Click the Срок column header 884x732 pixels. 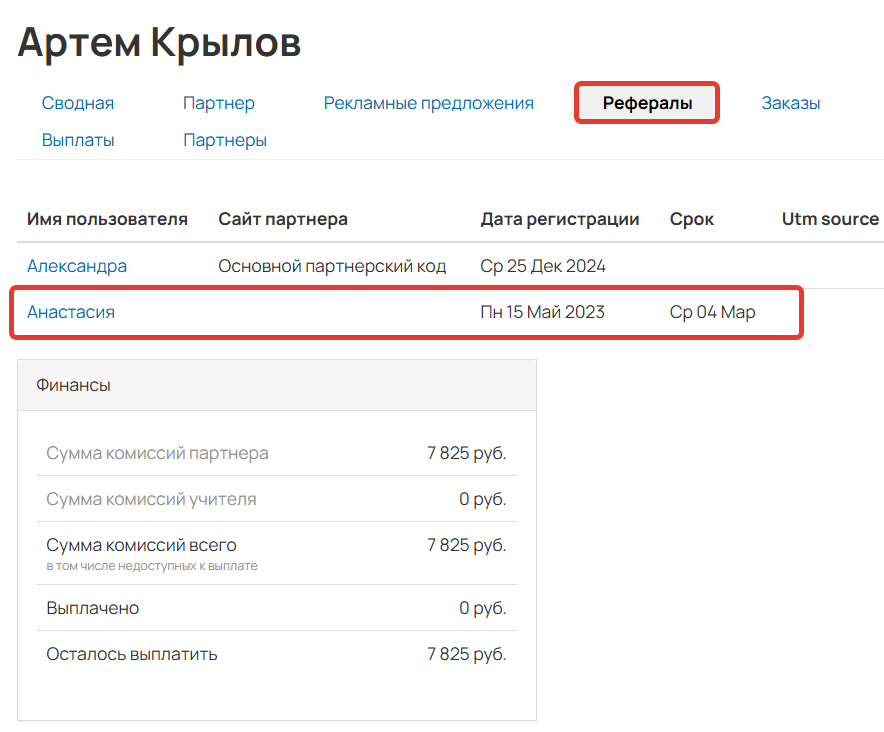(x=691, y=219)
